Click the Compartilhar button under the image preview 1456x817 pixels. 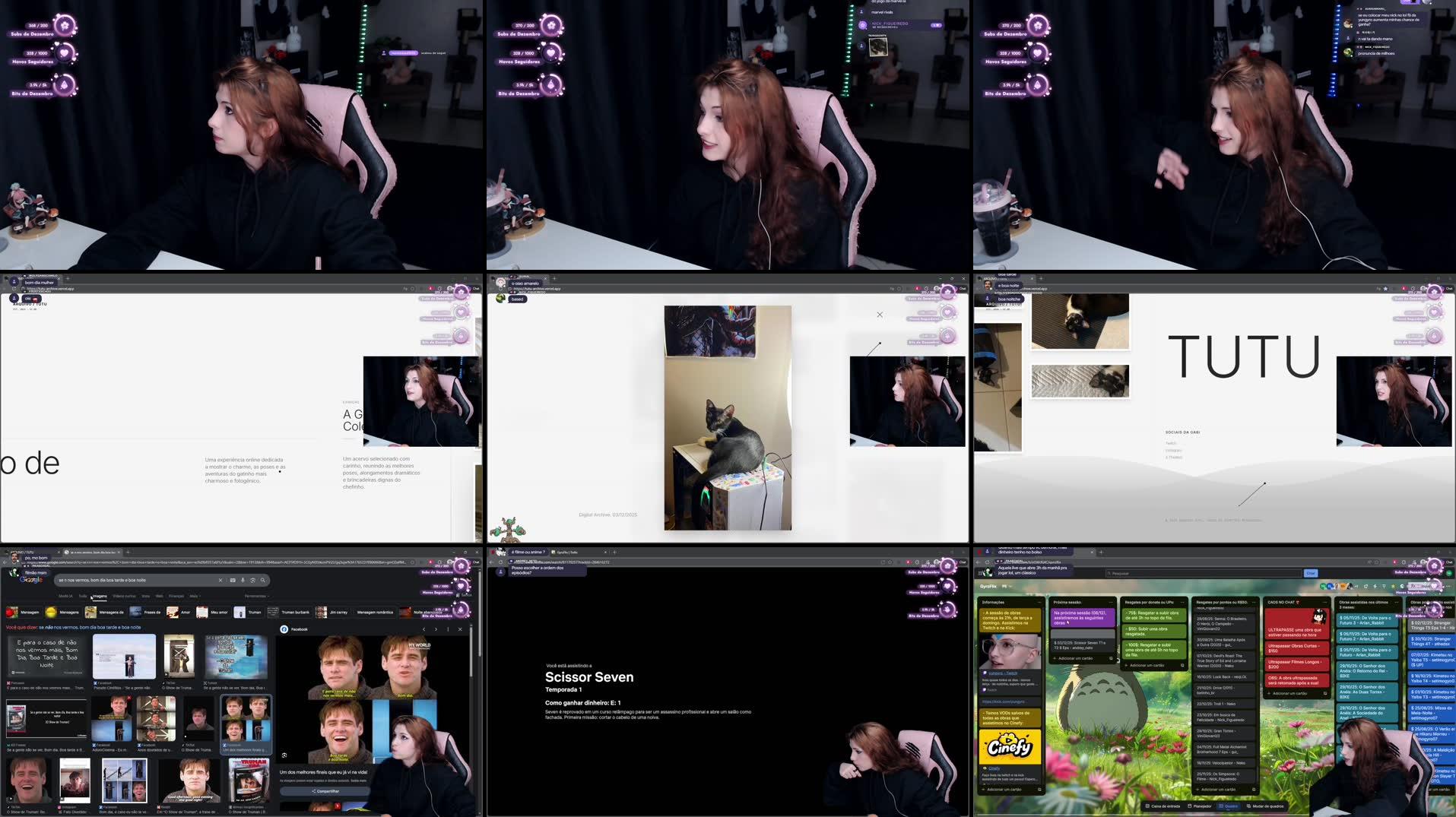pos(325,791)
